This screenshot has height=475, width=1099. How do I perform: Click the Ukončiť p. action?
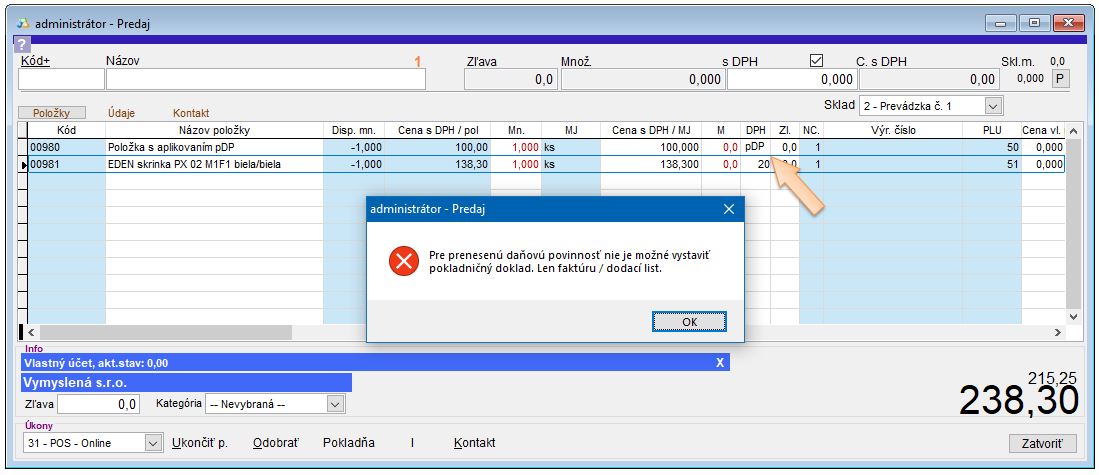coord(200,443)
